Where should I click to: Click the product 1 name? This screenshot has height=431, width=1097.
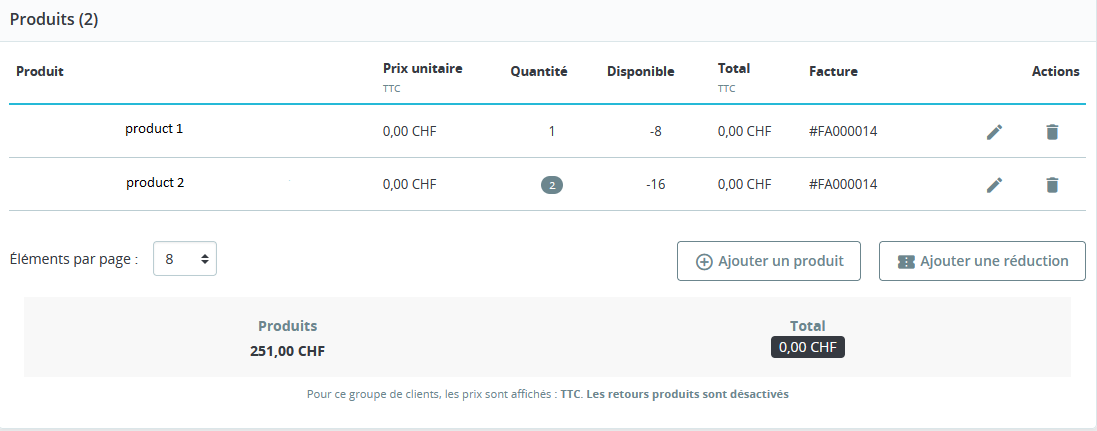coord(154,129)
